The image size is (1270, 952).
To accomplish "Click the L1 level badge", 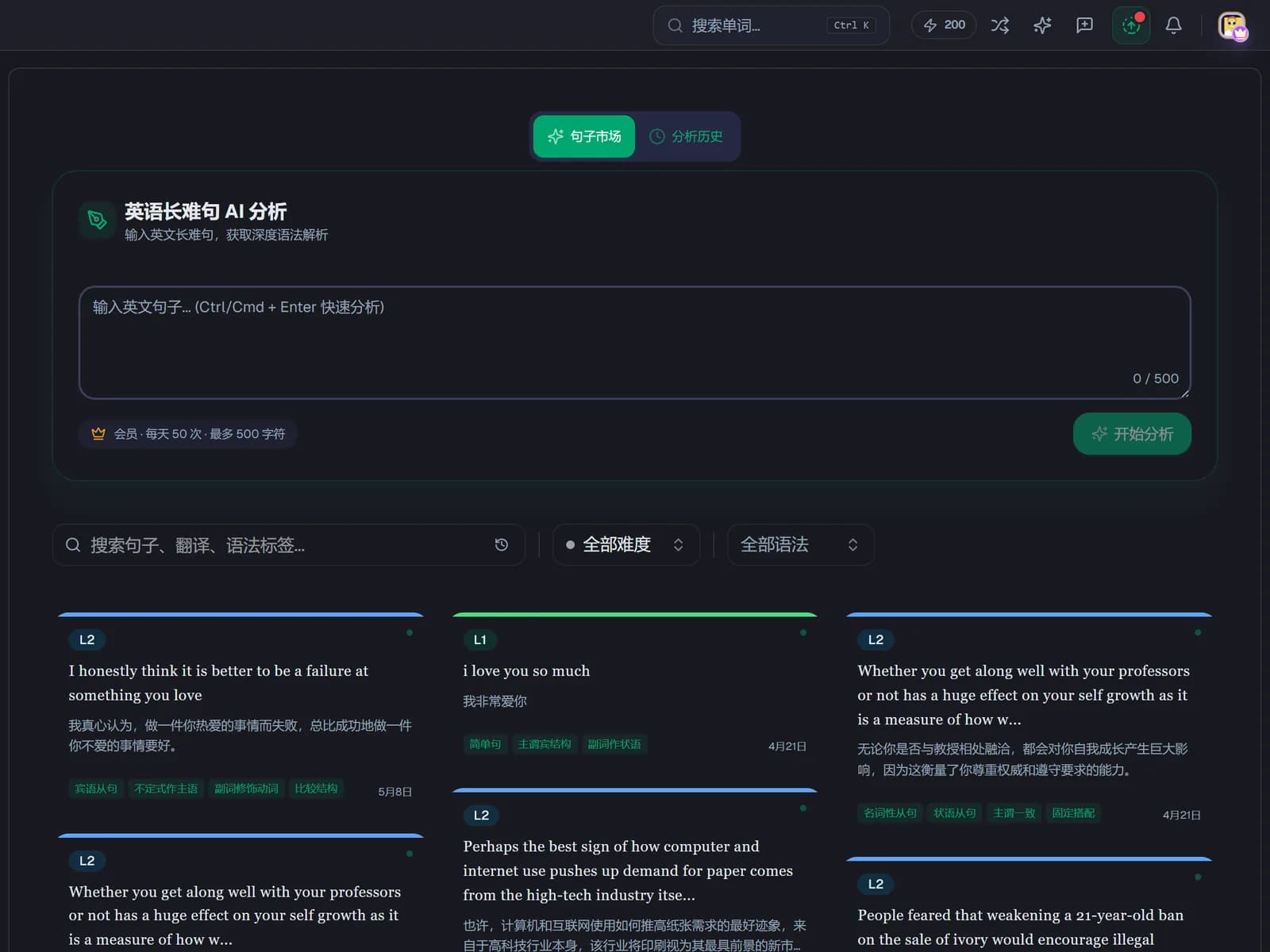I will [x=480, y=639].
